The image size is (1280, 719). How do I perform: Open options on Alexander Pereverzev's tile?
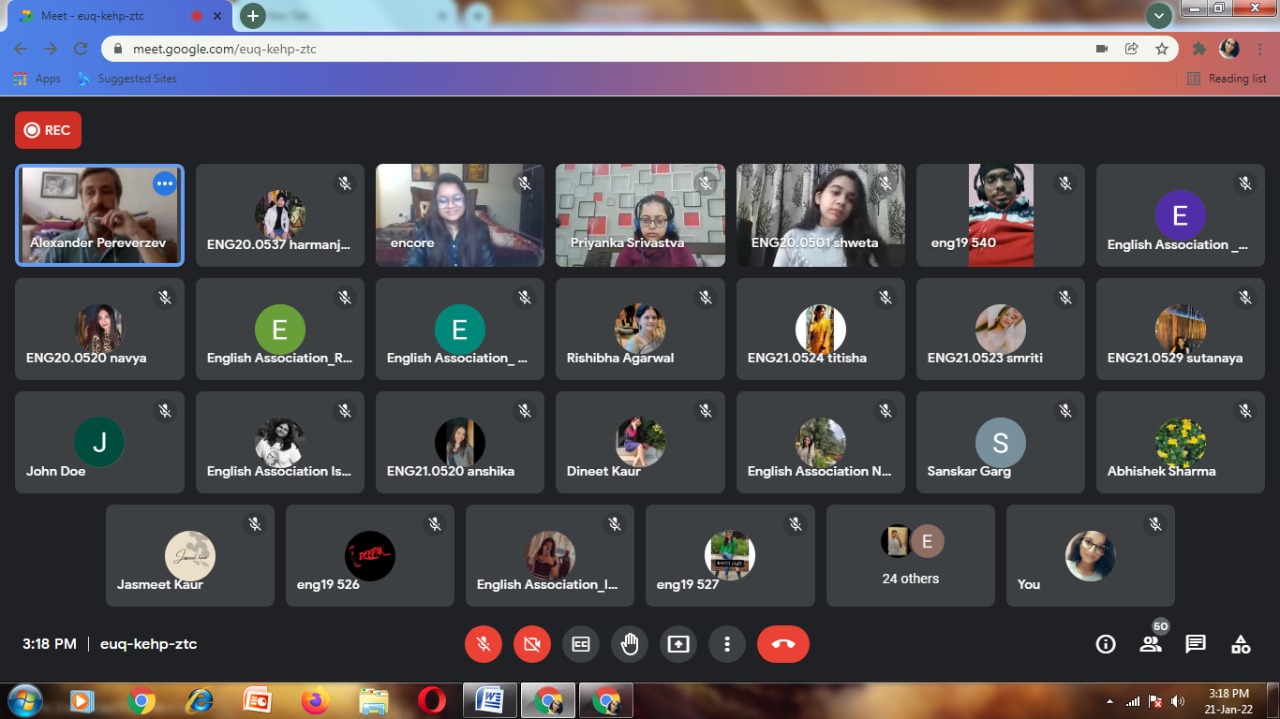(x=164, y=184)
